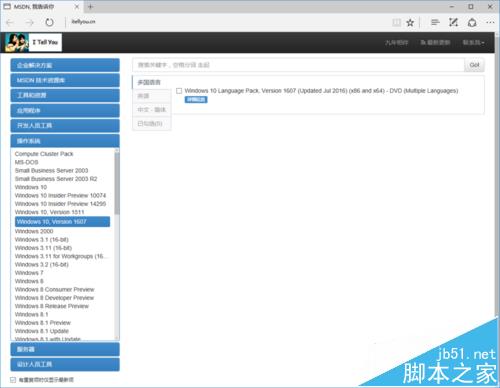The height and width of the screenshot is (388, 500).
Task: Select Windows 8 Developer Preview
Action: (x=55, y=298)
